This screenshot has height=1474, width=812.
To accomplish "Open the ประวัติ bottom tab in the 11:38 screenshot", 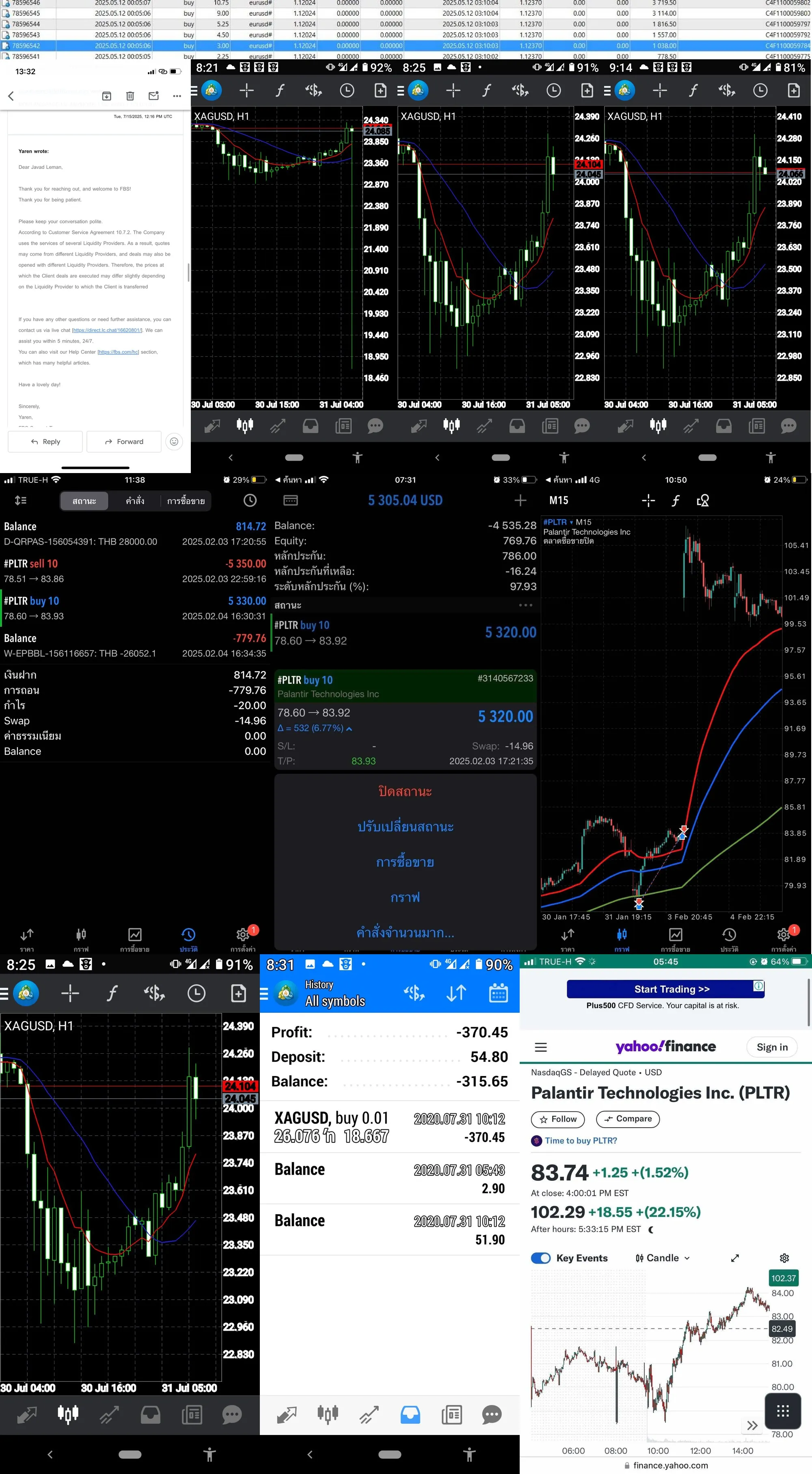I will (188, 939).
